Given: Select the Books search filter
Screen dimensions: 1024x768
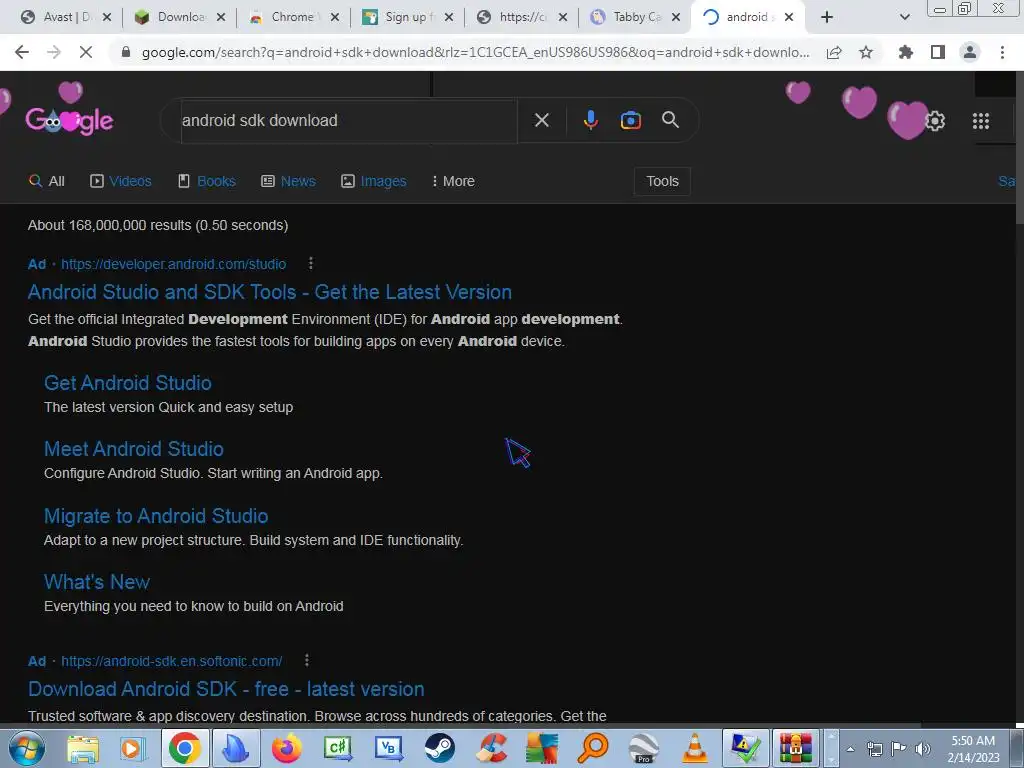Looking at the screenshot, I should tap(207, 181).
